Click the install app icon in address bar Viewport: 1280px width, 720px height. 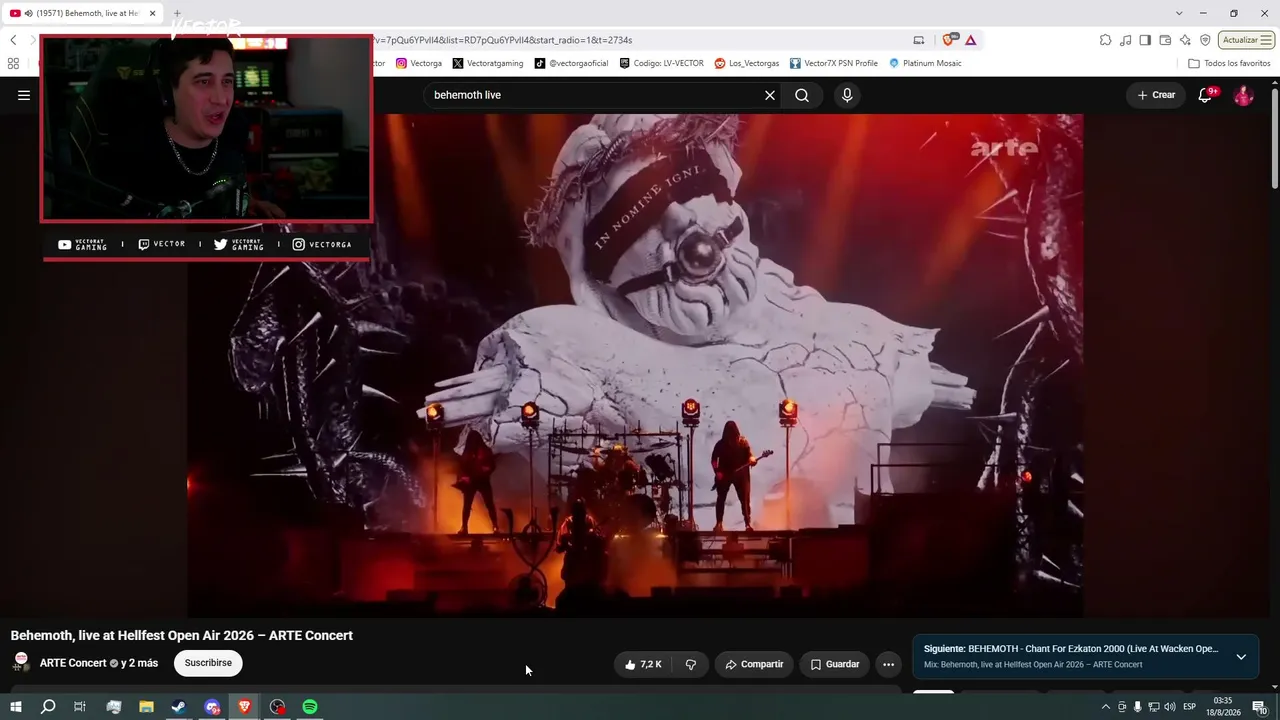(x=919, y=40)
